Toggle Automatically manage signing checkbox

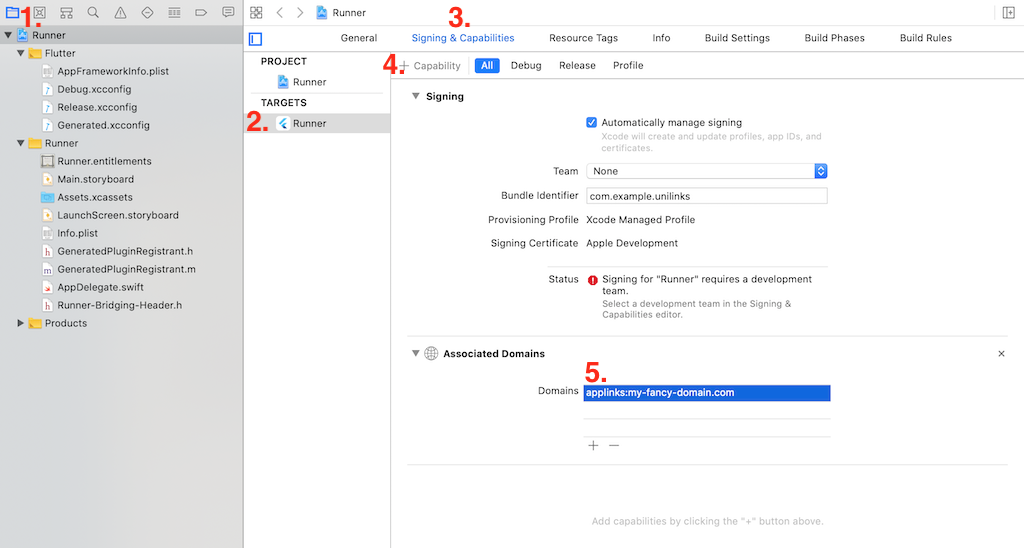[x=591, y=122]
